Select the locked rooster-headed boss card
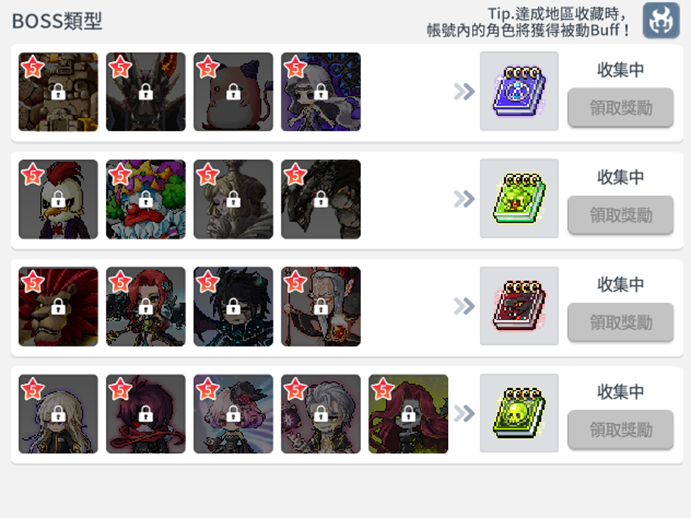This screenshot has height=518, width=691. [x=58, y=199]
